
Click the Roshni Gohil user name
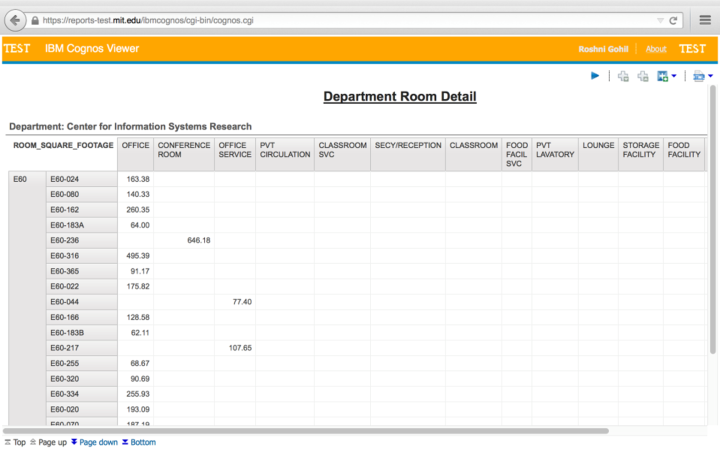pos(605,49)
